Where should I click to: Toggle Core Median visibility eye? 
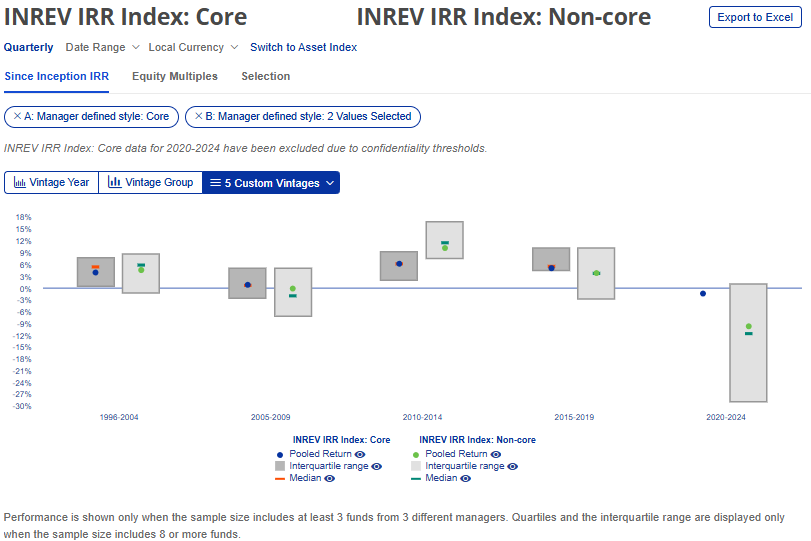[329, 478]
